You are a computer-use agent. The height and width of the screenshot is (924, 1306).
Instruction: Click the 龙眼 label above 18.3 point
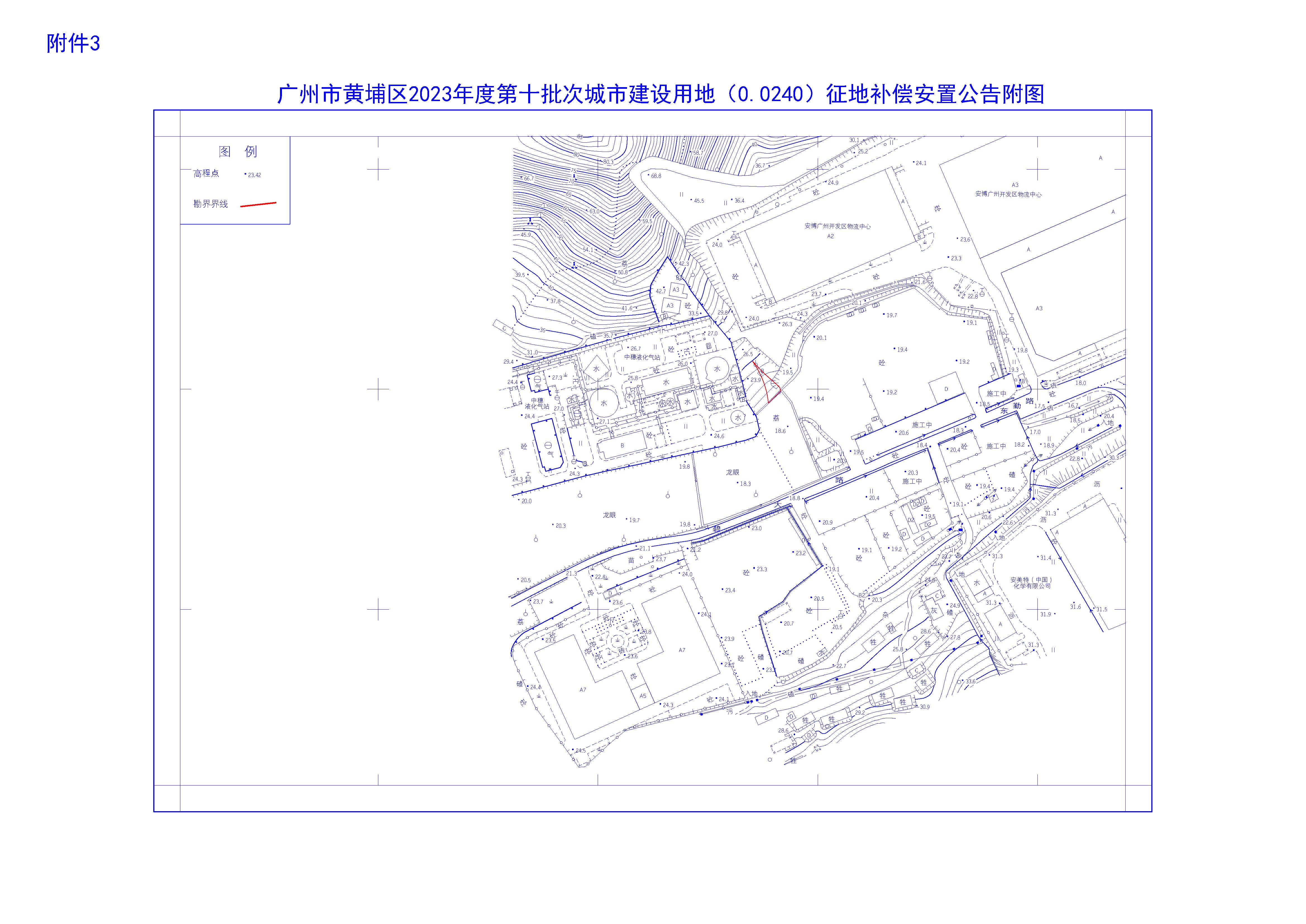coord(732,472)
